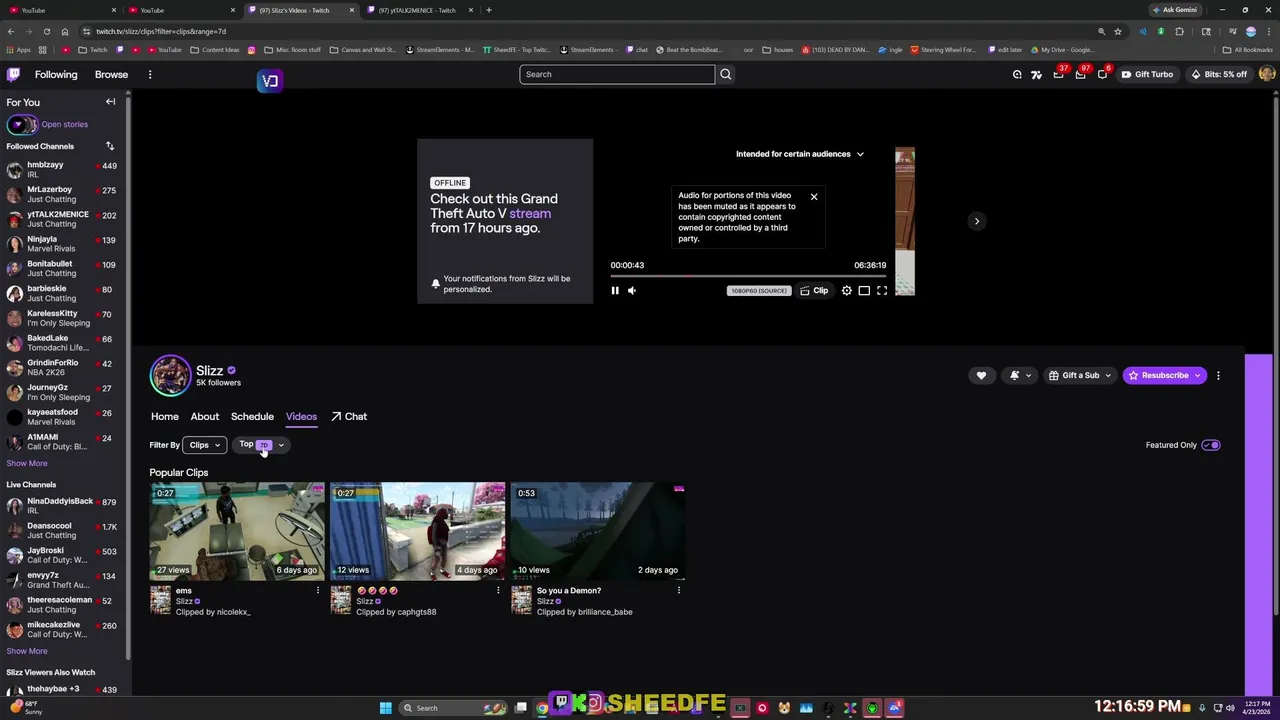The height and width of the screenshot is (720, 1280).
Task: Click the Resubscribe button label
Action: (1165, 375)
